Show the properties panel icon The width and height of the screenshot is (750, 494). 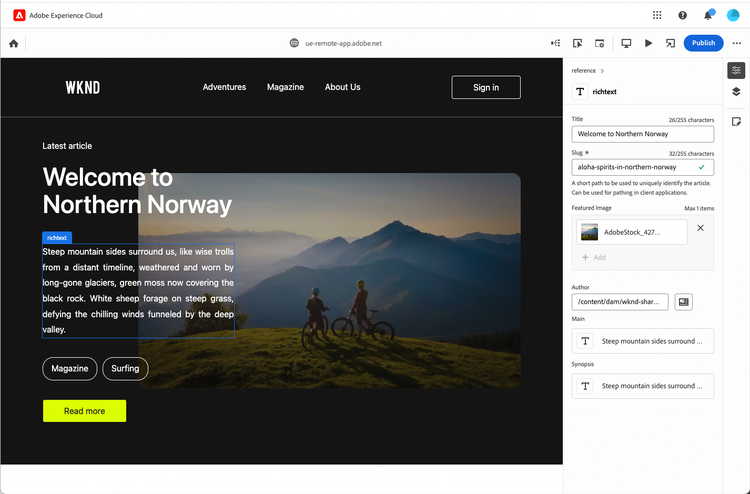pos(736,71)
